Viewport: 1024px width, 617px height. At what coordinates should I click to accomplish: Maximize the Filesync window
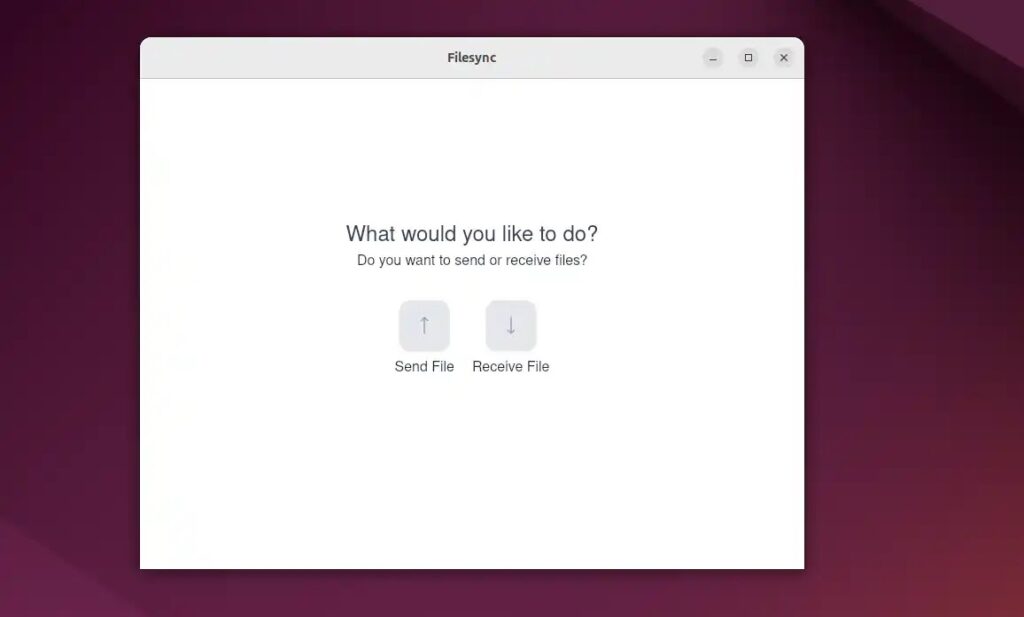(748, 58)
